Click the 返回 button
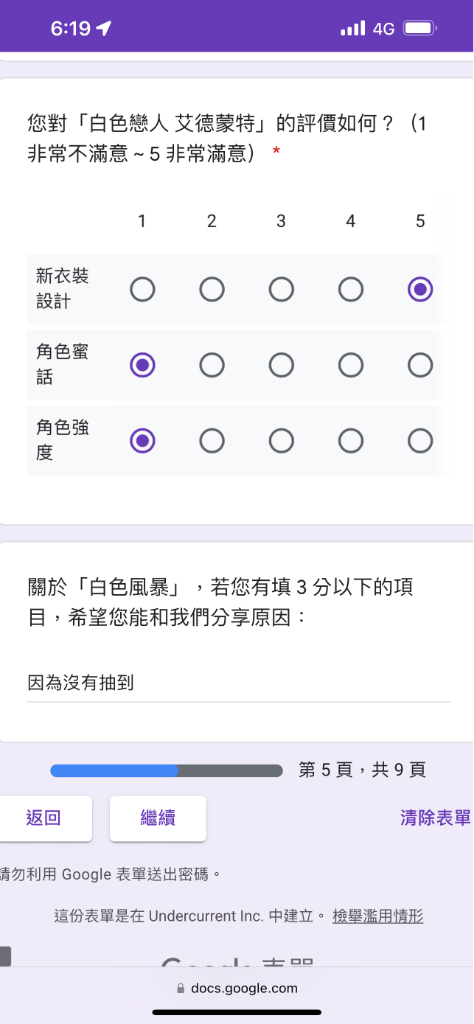This screenshot has height=1024, width=474. (44, 818)
